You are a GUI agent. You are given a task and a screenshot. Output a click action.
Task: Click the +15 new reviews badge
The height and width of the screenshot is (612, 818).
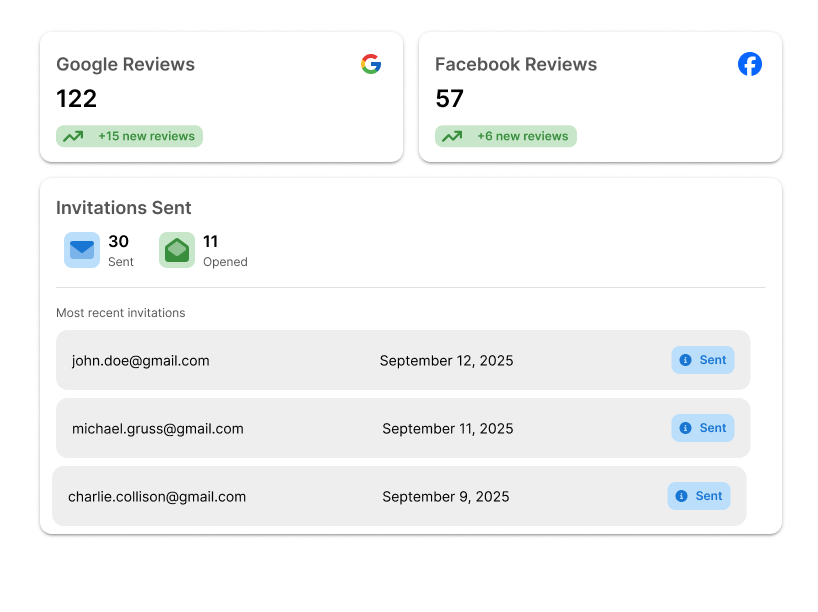129,136
